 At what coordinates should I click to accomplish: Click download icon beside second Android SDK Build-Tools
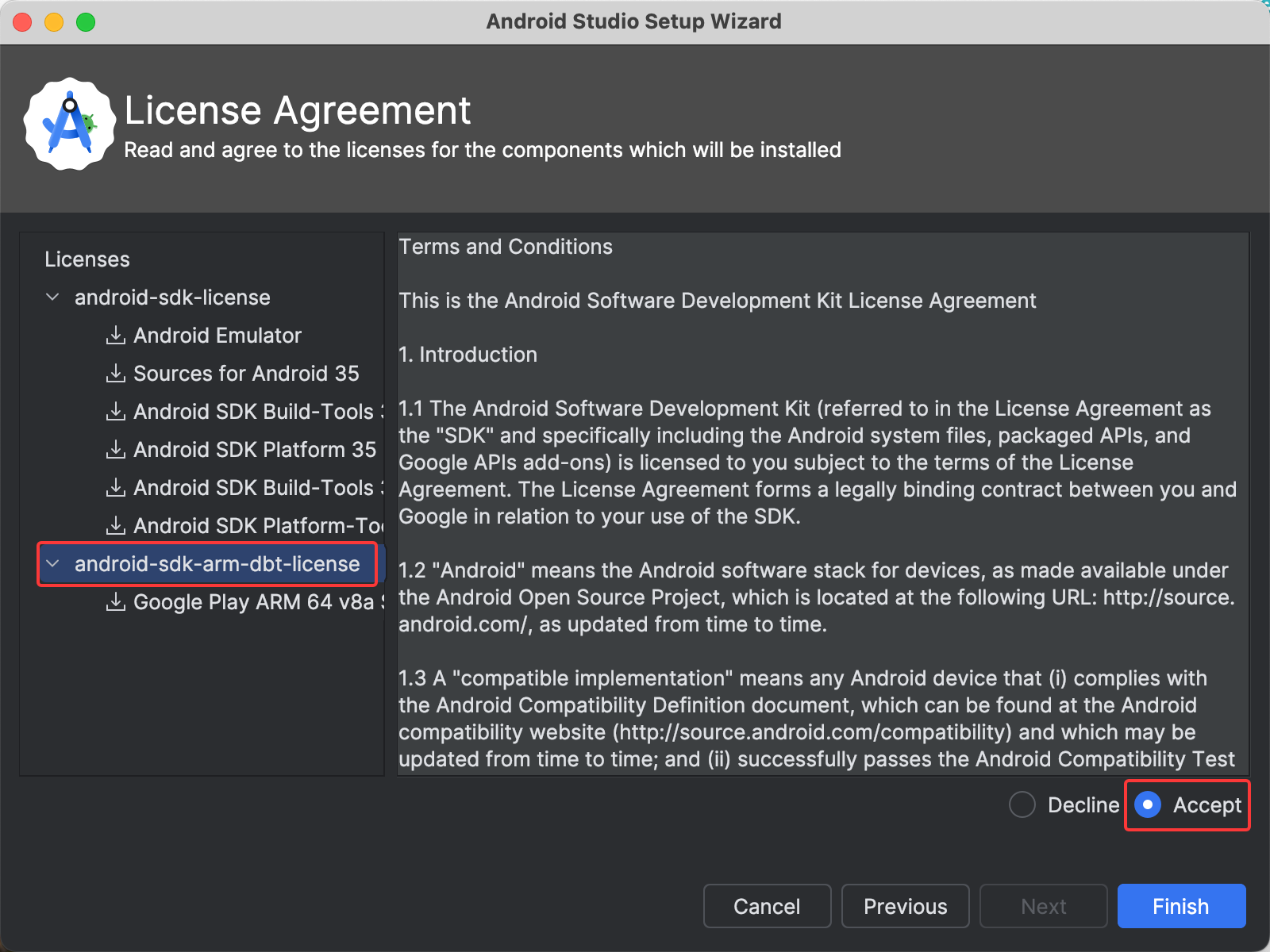point(116,488)
